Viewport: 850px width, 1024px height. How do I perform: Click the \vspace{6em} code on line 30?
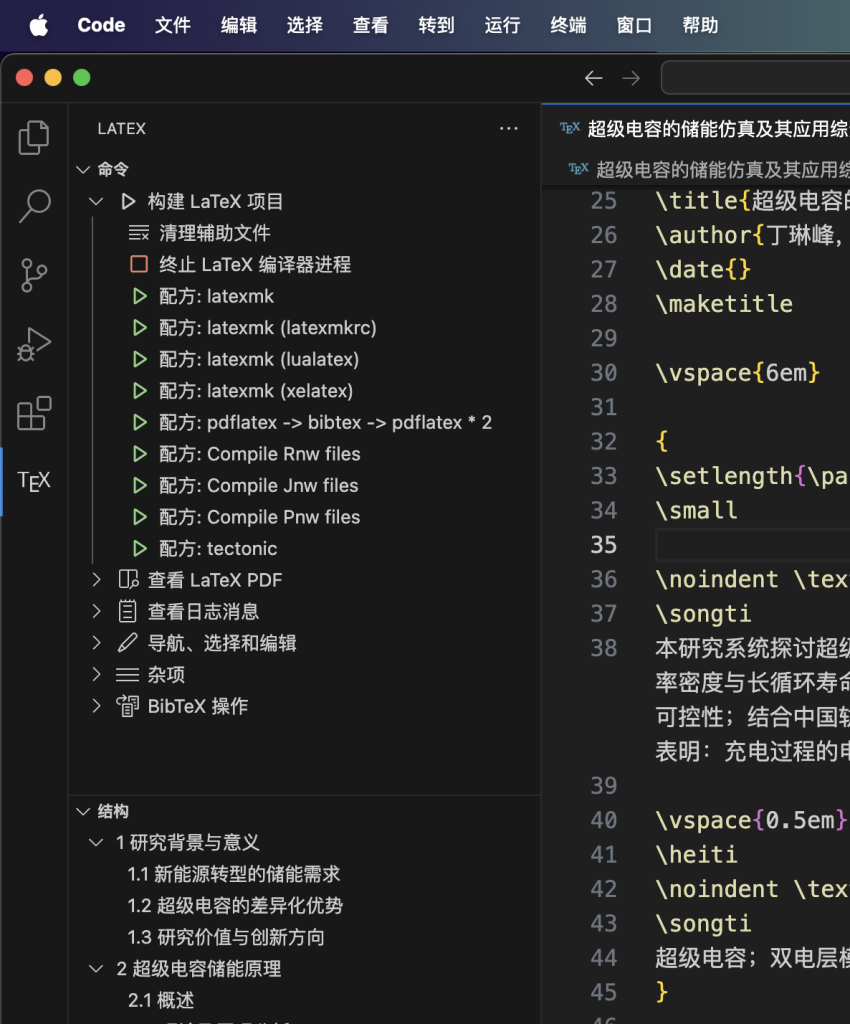point(738,373)
